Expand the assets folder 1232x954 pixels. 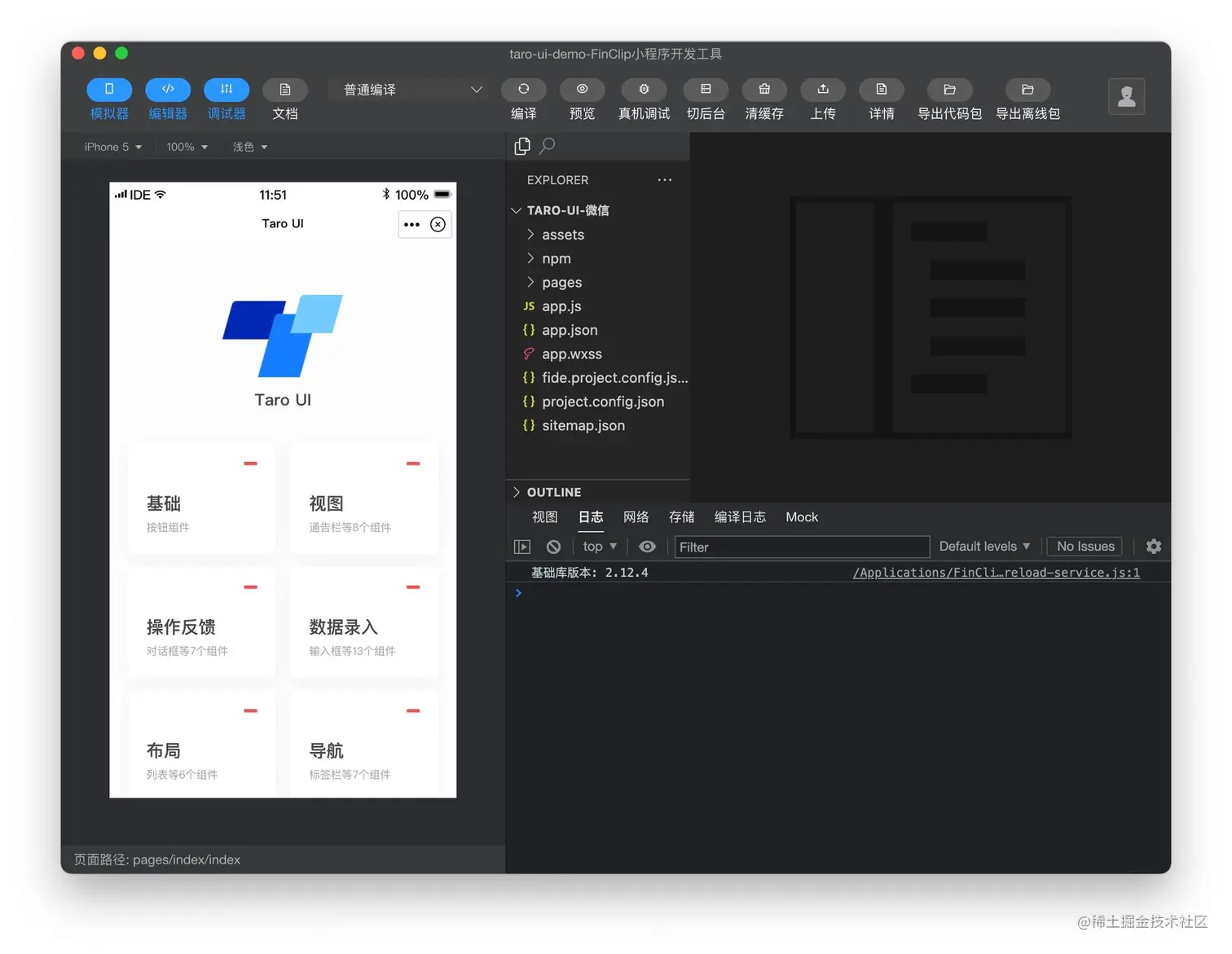(598, 235)
